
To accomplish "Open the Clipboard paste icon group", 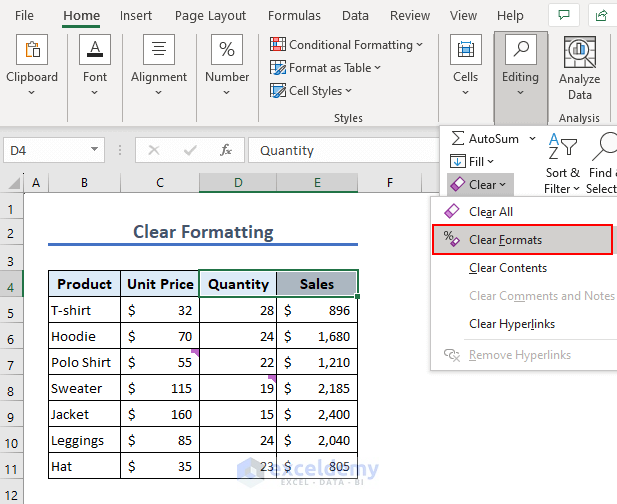I will tap(32, 50).
